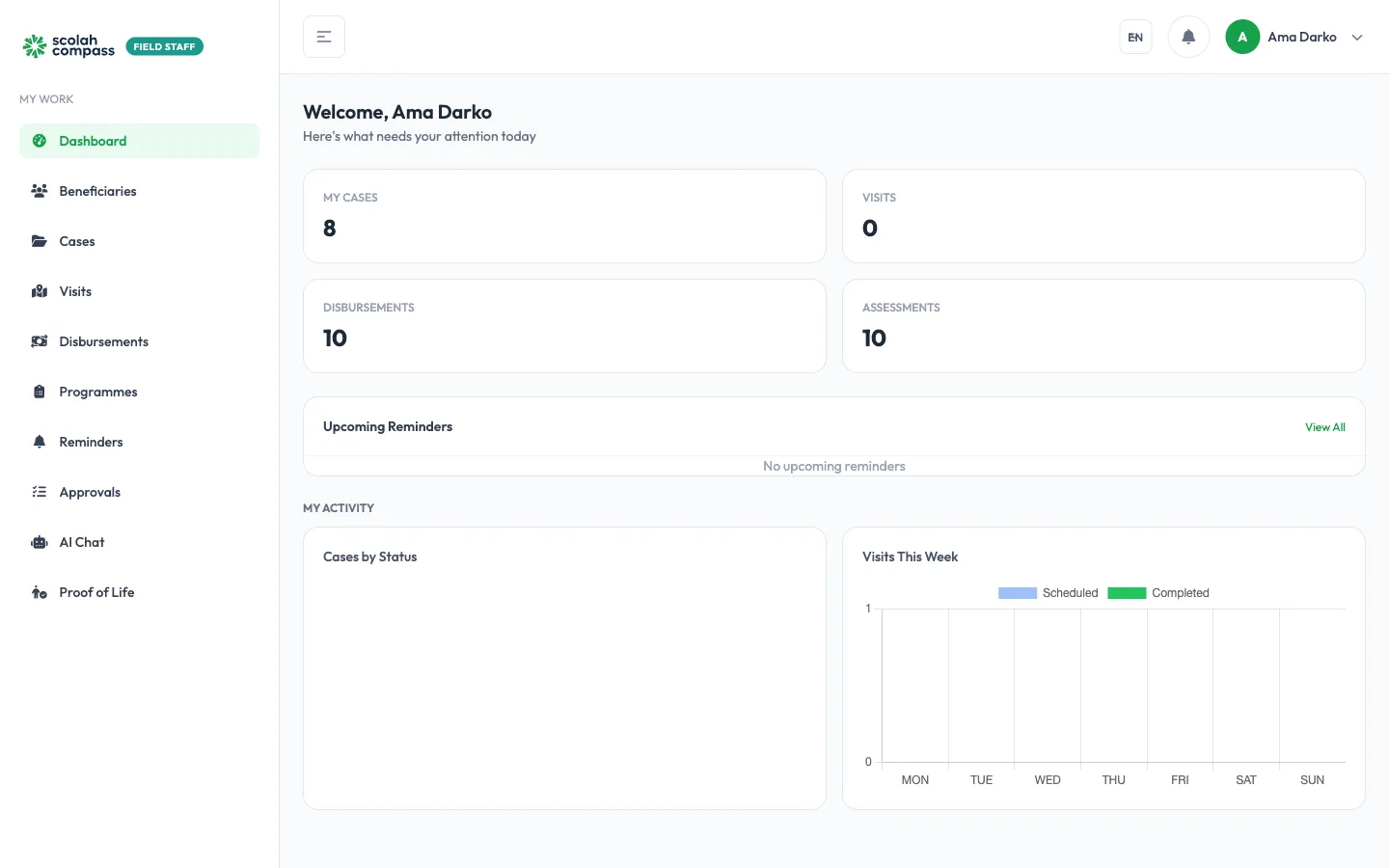The height and width of the screenshot is (868, 1389).
Task: Open Proof of Life section
Action: [139, 592]
